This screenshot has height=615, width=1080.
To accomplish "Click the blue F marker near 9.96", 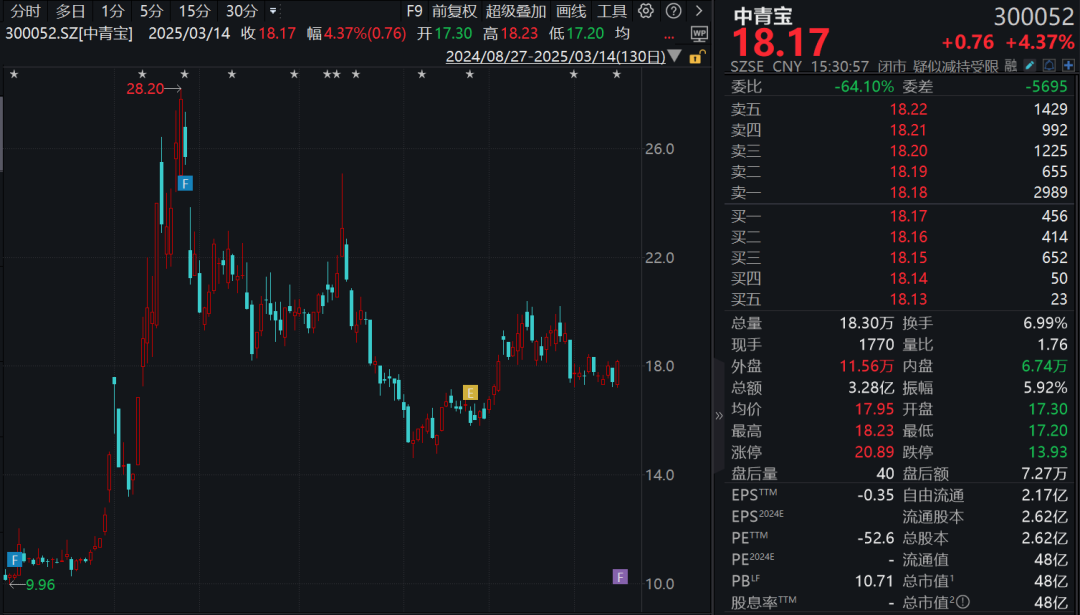I will pyautogui.click(x=14, y=560).
